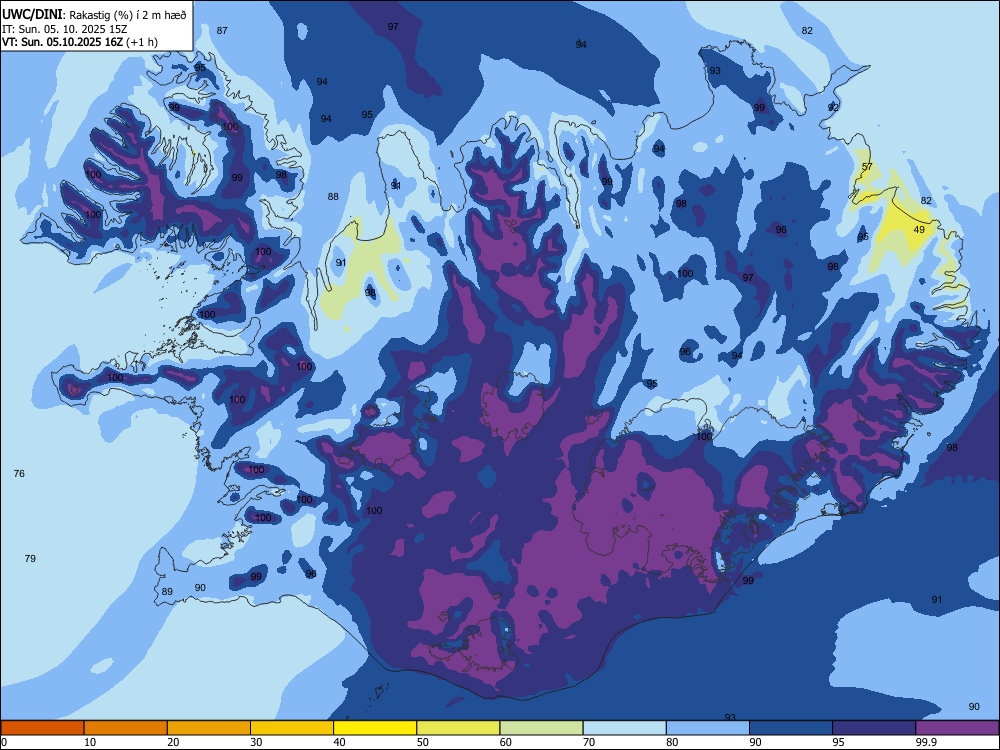Click the 60–70 light green legend swatch
The height and width of the screenshot is (750, 1000).
pos(541,728)
